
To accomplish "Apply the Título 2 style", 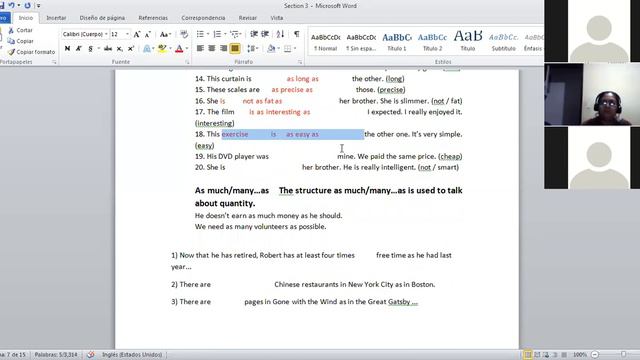I will (x=432, y=42).
